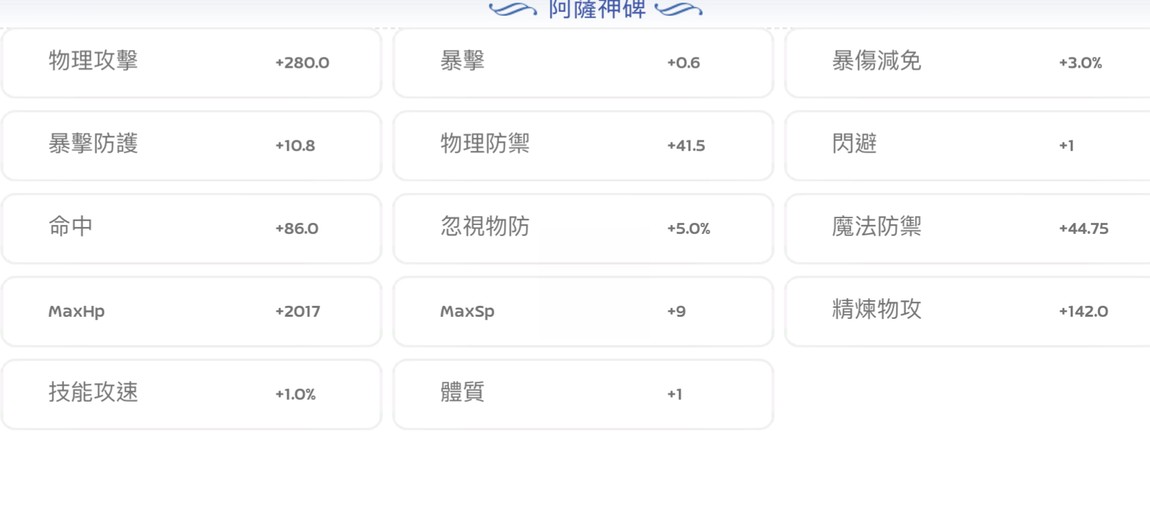
Task: Click the 物理防禦 +41.5 card
Action: 583,145
